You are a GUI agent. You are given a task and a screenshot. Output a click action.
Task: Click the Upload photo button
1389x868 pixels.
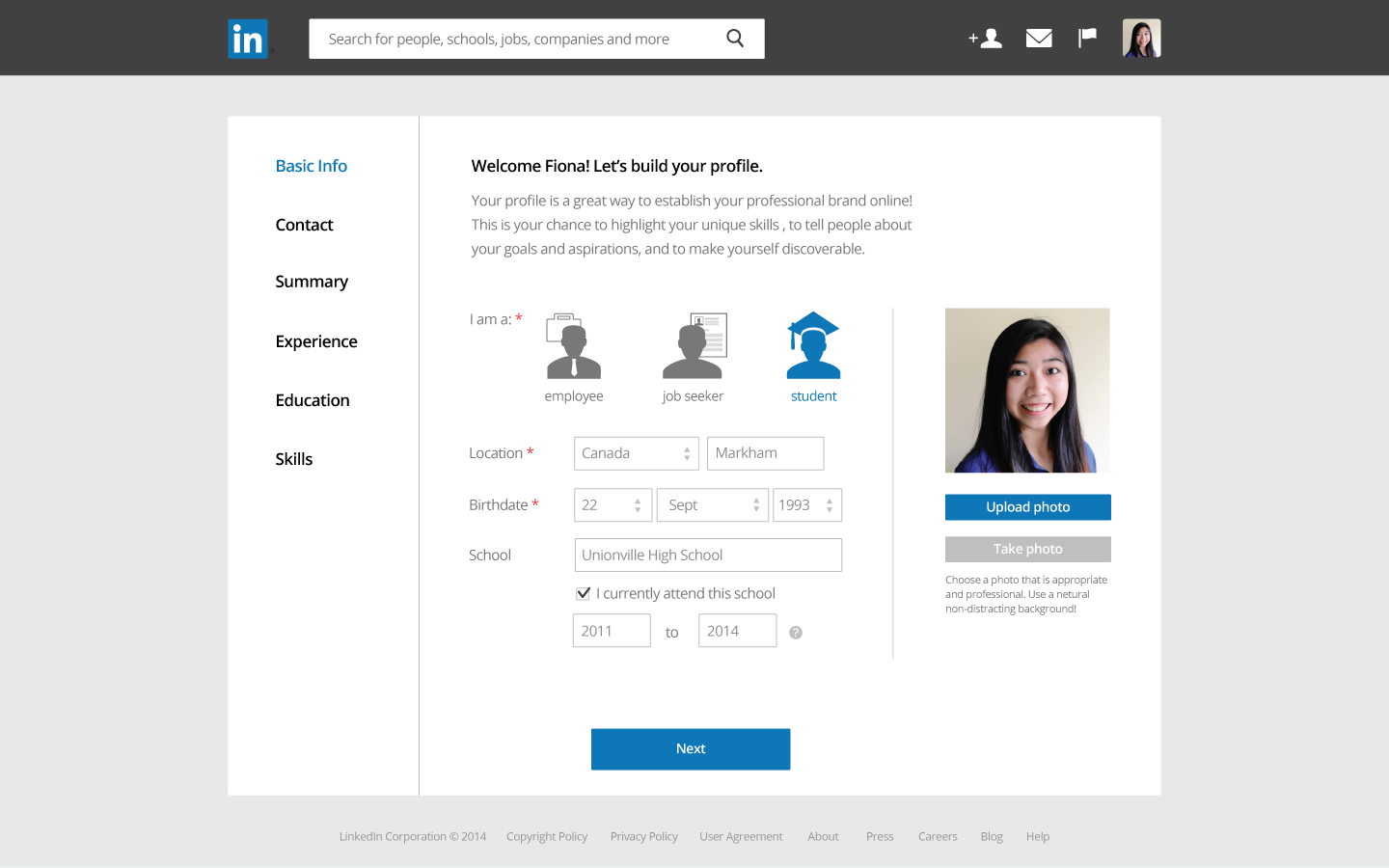[1028, 507]
